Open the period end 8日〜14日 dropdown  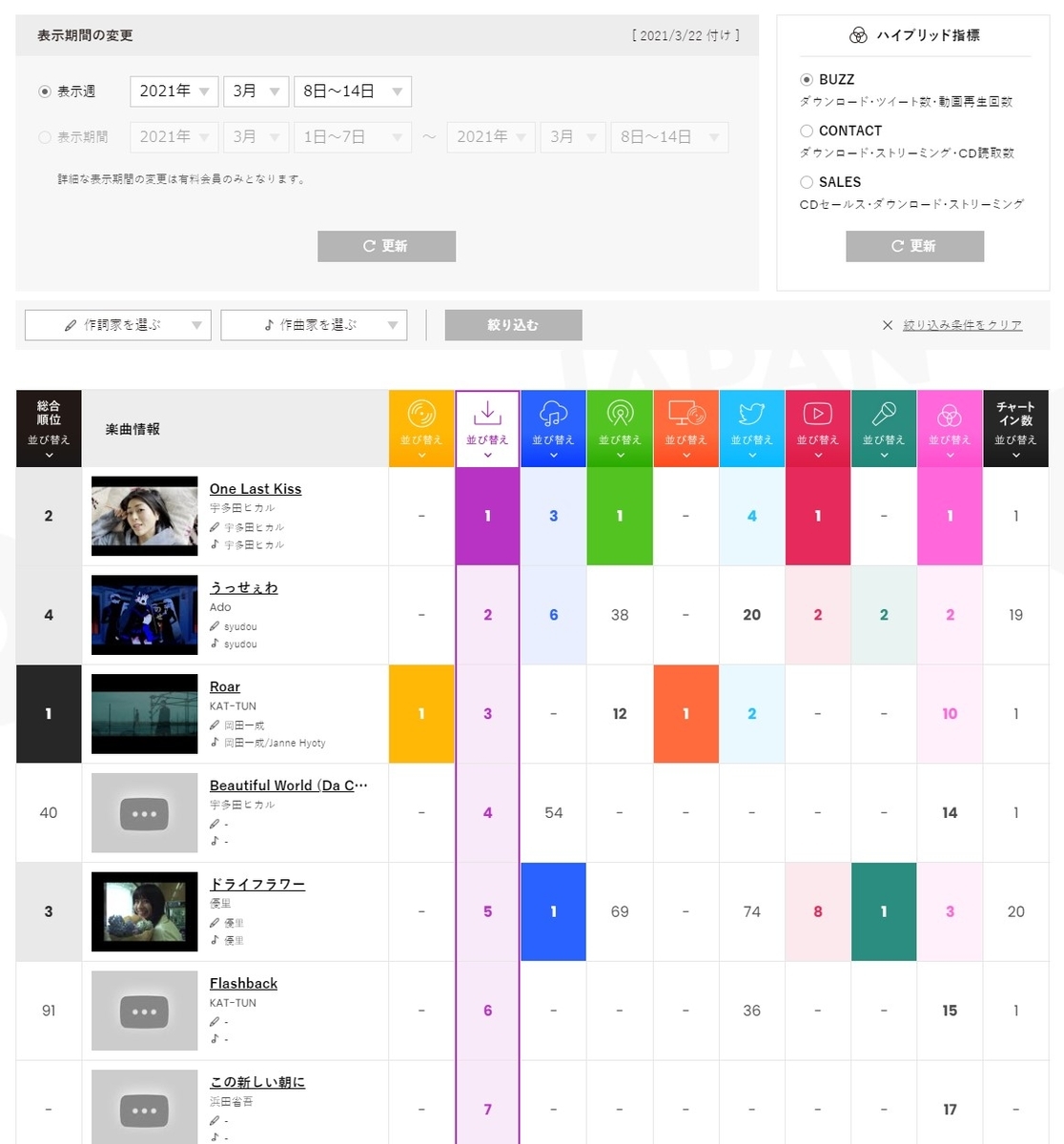669,137
